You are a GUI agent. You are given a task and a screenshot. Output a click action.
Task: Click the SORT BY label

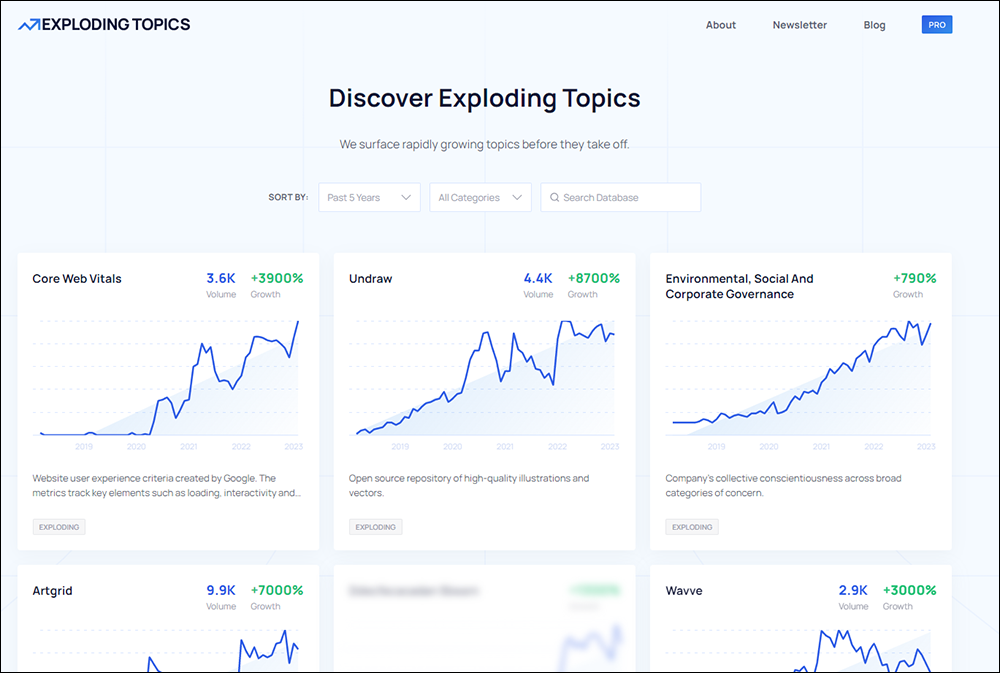point(288,198)
